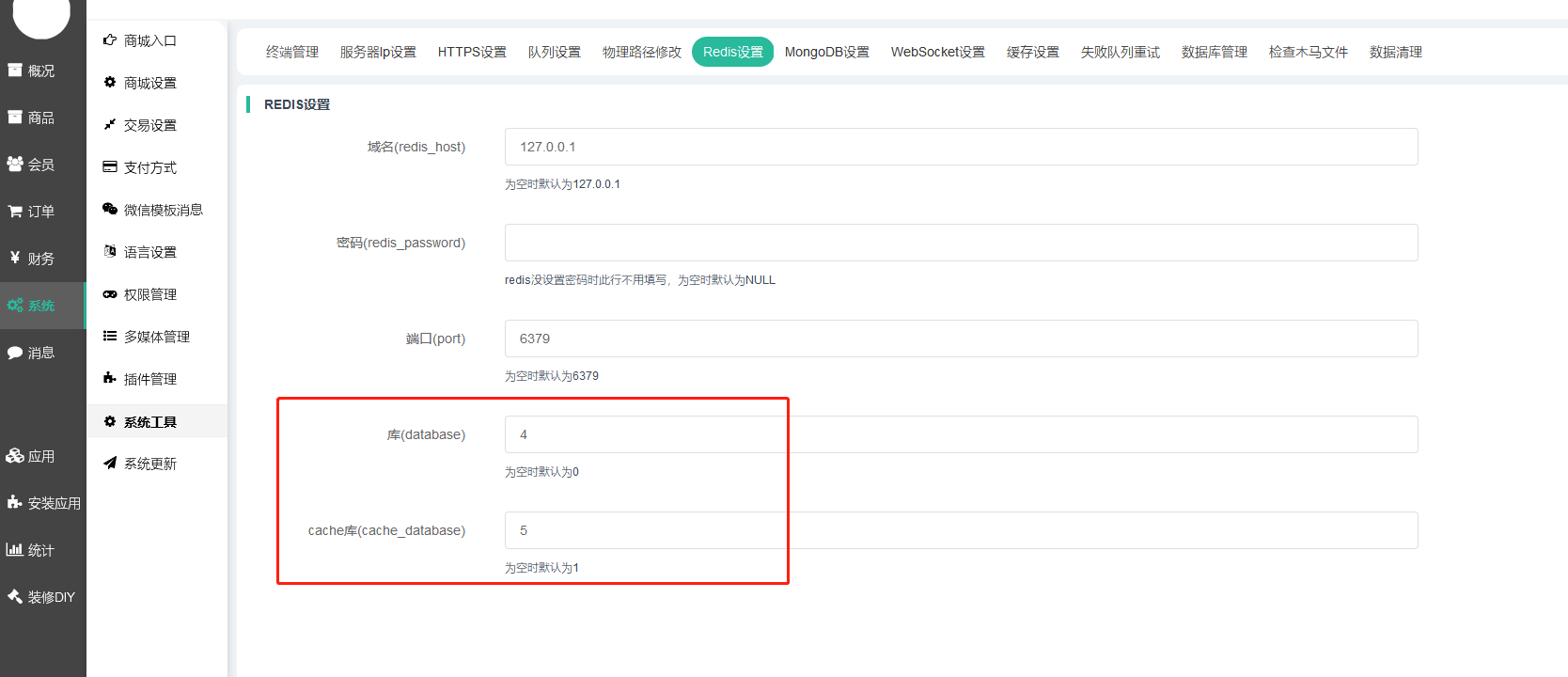Open 权限管理 in the submenu
Screen dimensions: 1568x677
(x=150, y=294)
